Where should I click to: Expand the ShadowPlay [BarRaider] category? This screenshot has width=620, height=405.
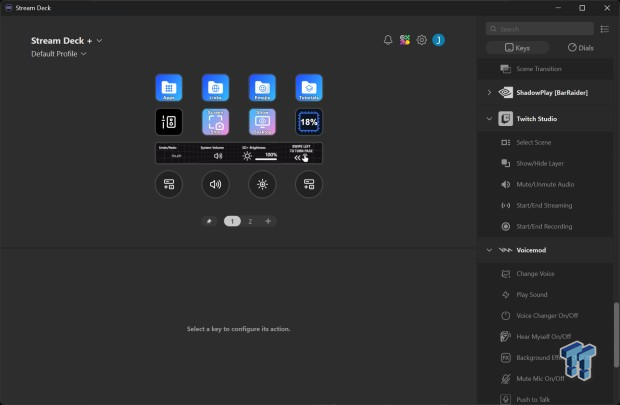tap(489, 93)
